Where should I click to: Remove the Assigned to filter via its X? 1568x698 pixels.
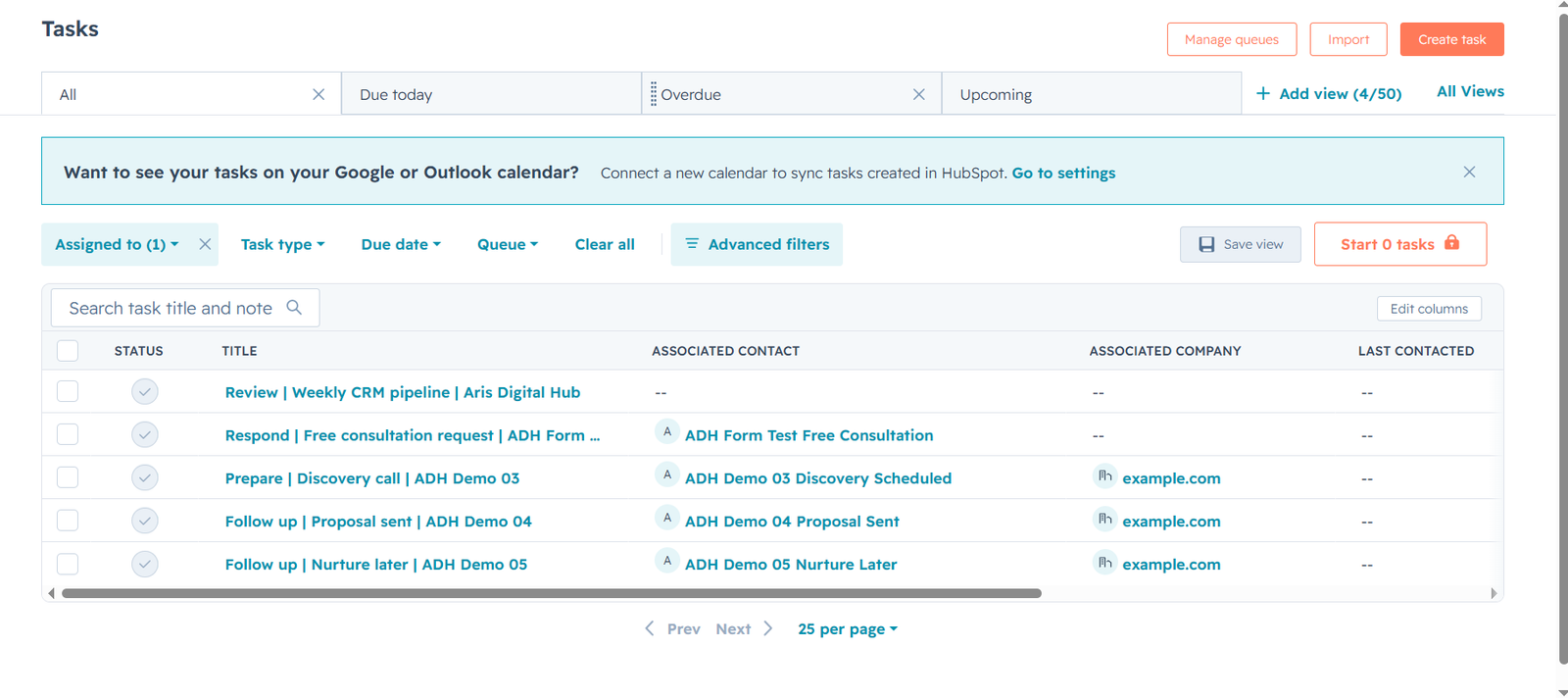tap(205, 244)
